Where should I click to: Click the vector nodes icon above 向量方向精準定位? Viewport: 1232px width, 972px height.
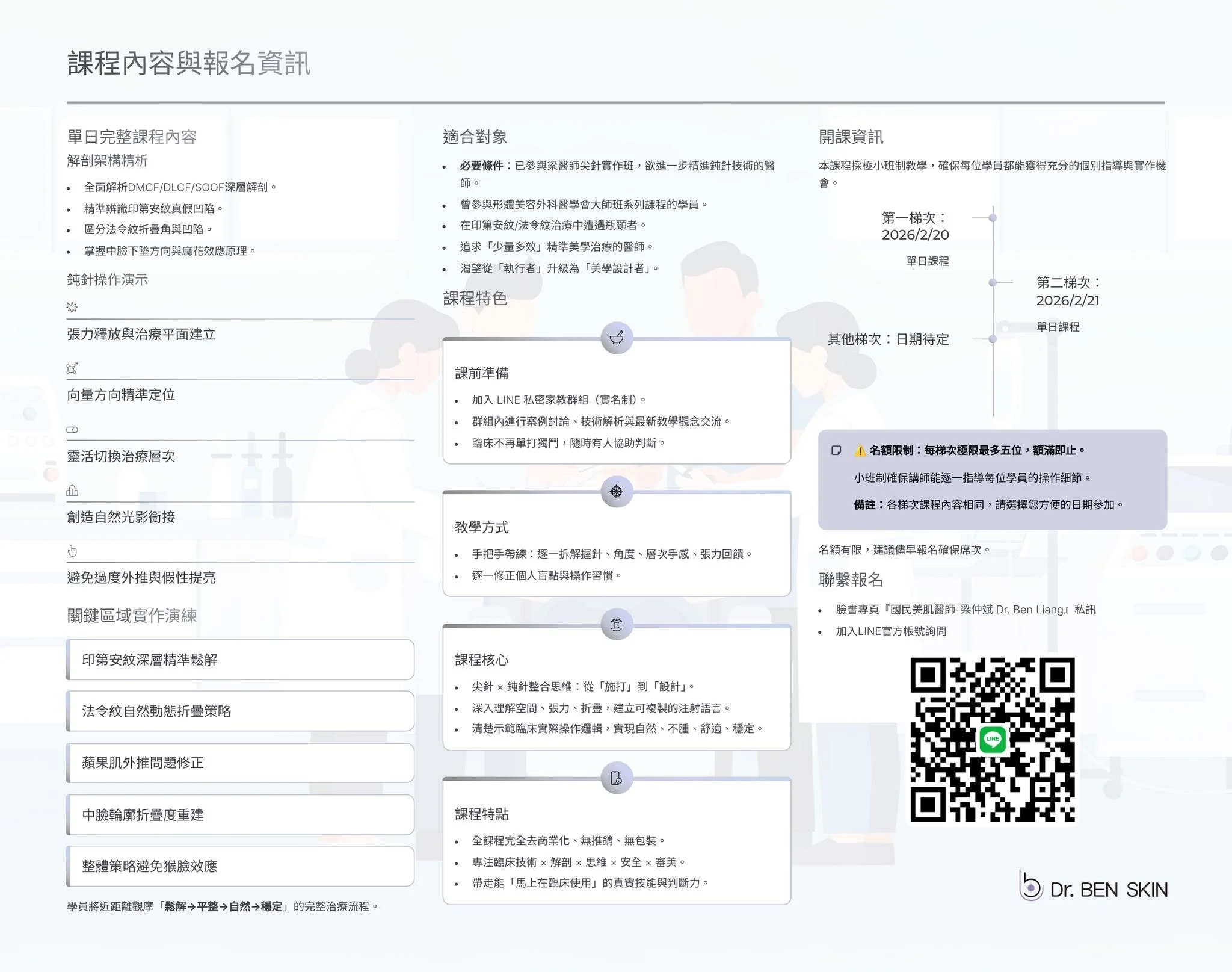(x=72, y=368)
